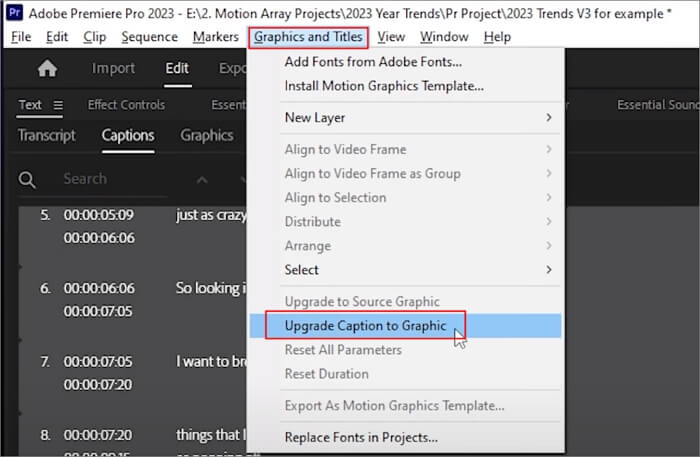Go to the Home screen icon

pos(46,70)
